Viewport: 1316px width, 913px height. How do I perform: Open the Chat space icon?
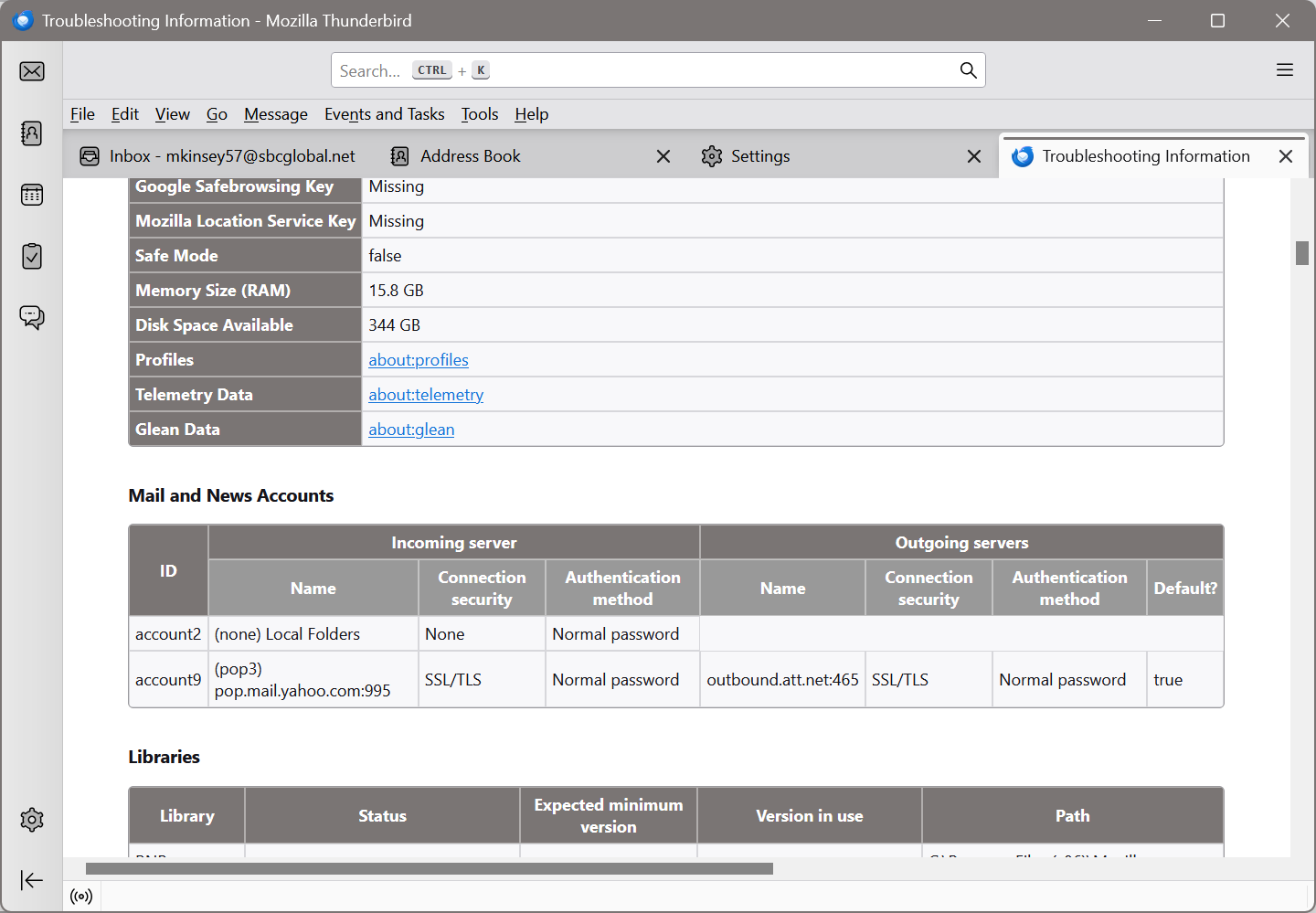[32, 317]
